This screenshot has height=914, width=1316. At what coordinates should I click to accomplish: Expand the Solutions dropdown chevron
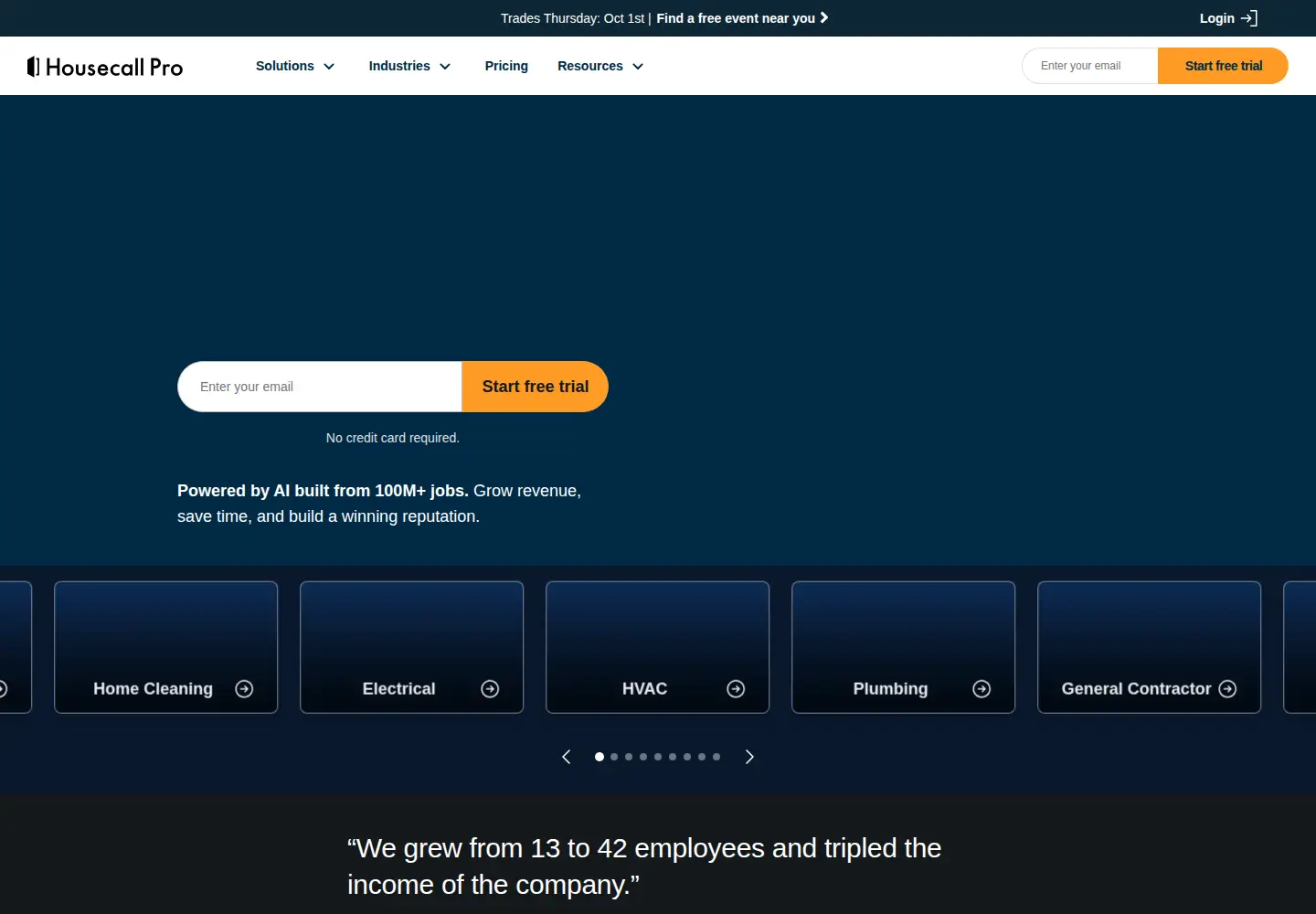coord(329,67)
